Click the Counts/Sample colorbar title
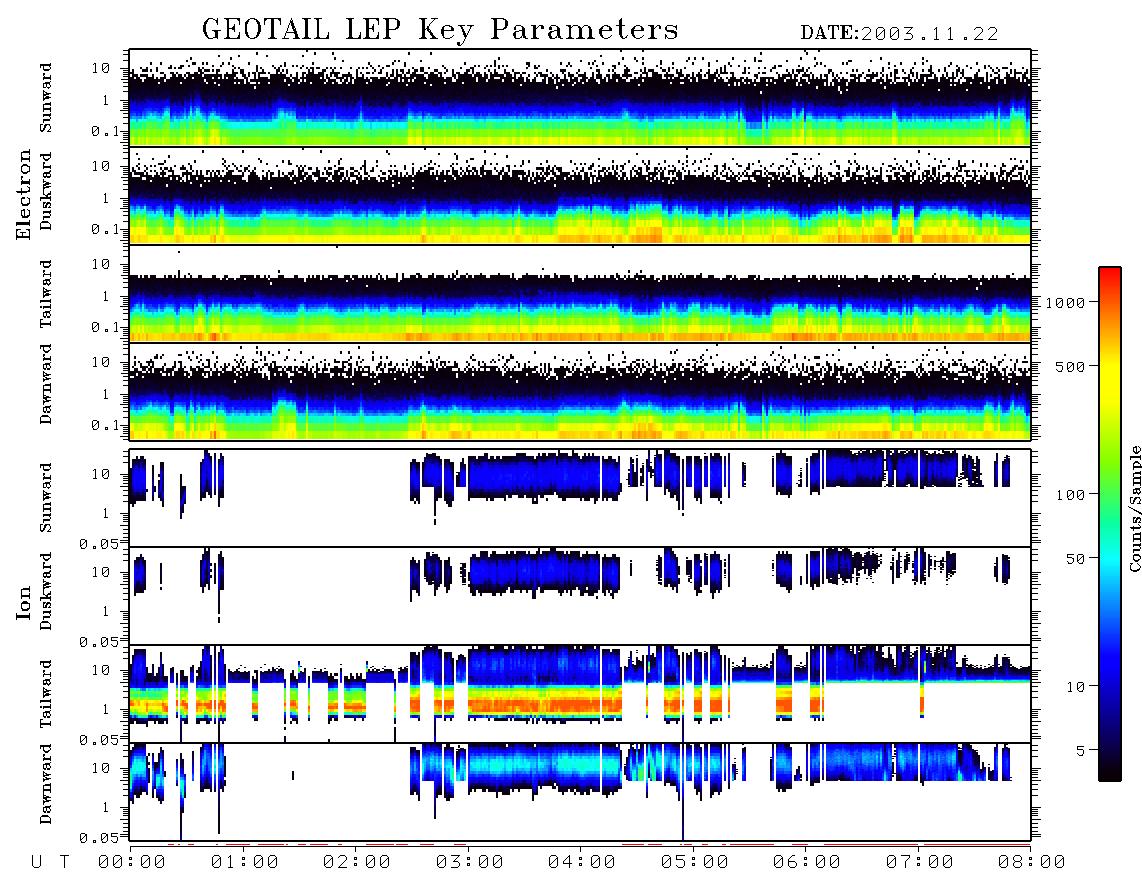The width and height of the screenshot is (1142, 880). 1134,508
